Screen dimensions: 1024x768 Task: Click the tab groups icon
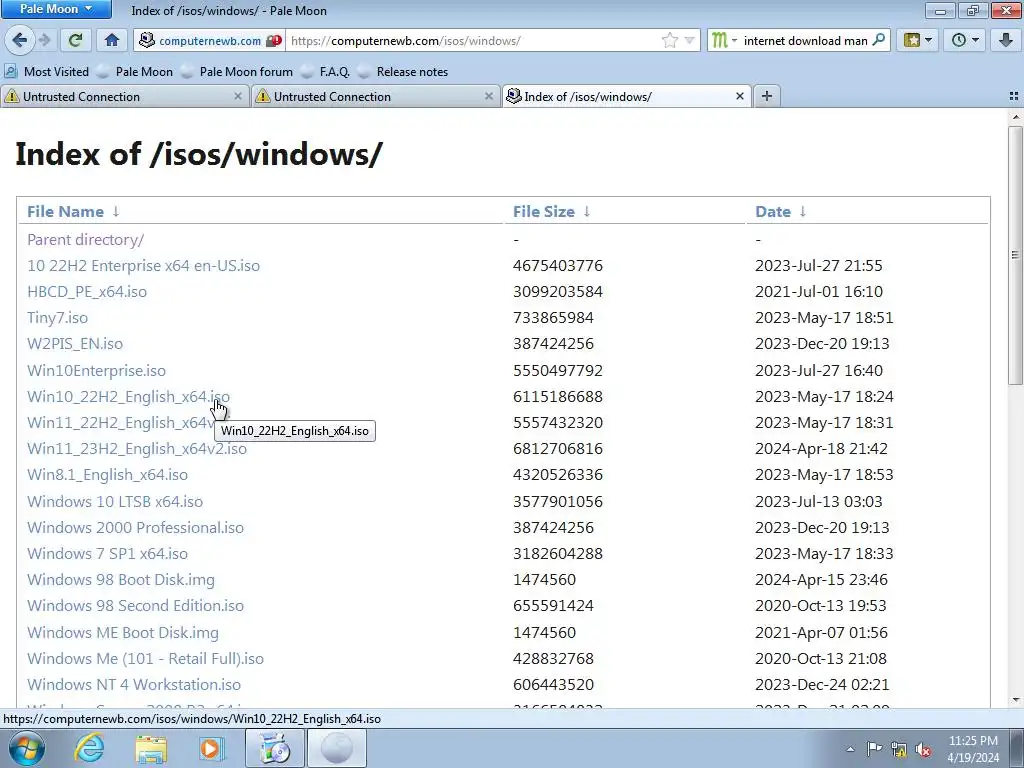(1014, 96)
